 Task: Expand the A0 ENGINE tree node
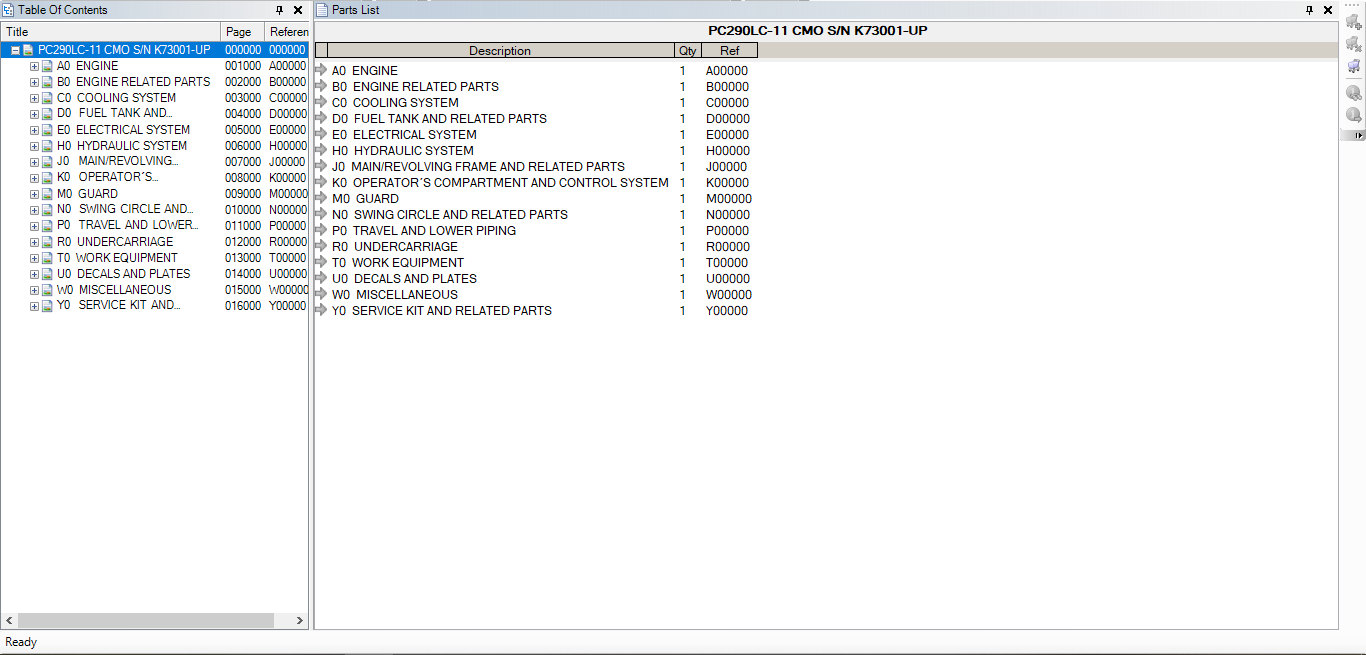pos(33,65)
